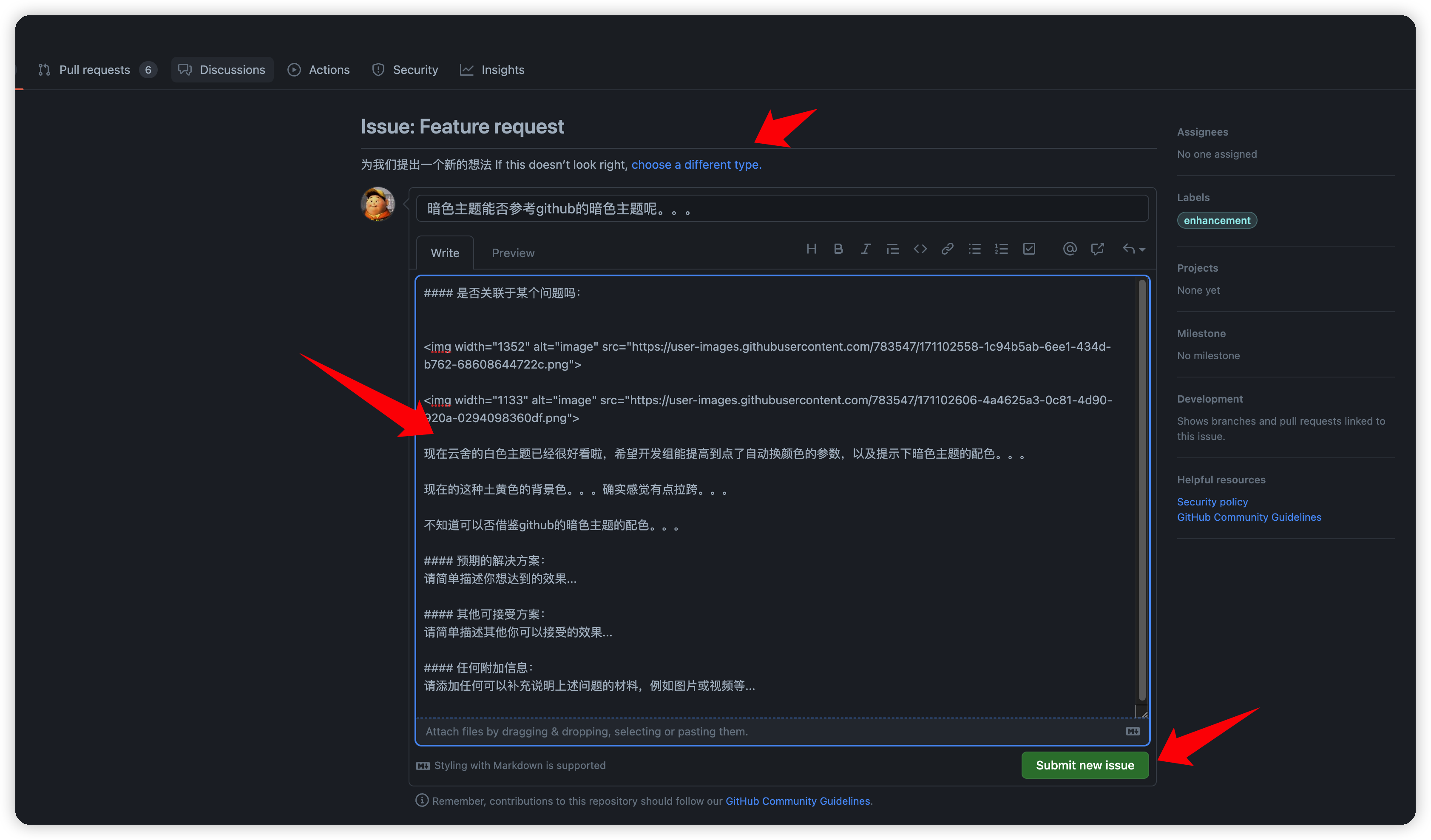Viewport: 1431px width, 840px height.
Task: Open the Security policy link
Action: point(1212,502)
